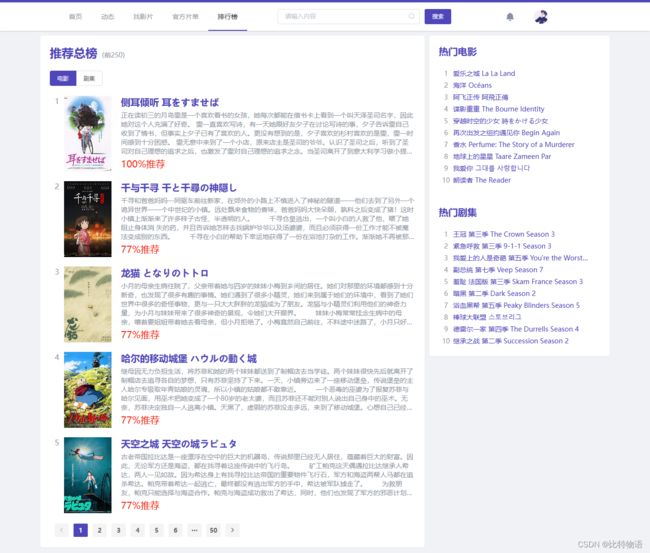650x553 pixels.
Task: Open poster of 哈尔的移动城堡 movie
Action: [87, 390]
